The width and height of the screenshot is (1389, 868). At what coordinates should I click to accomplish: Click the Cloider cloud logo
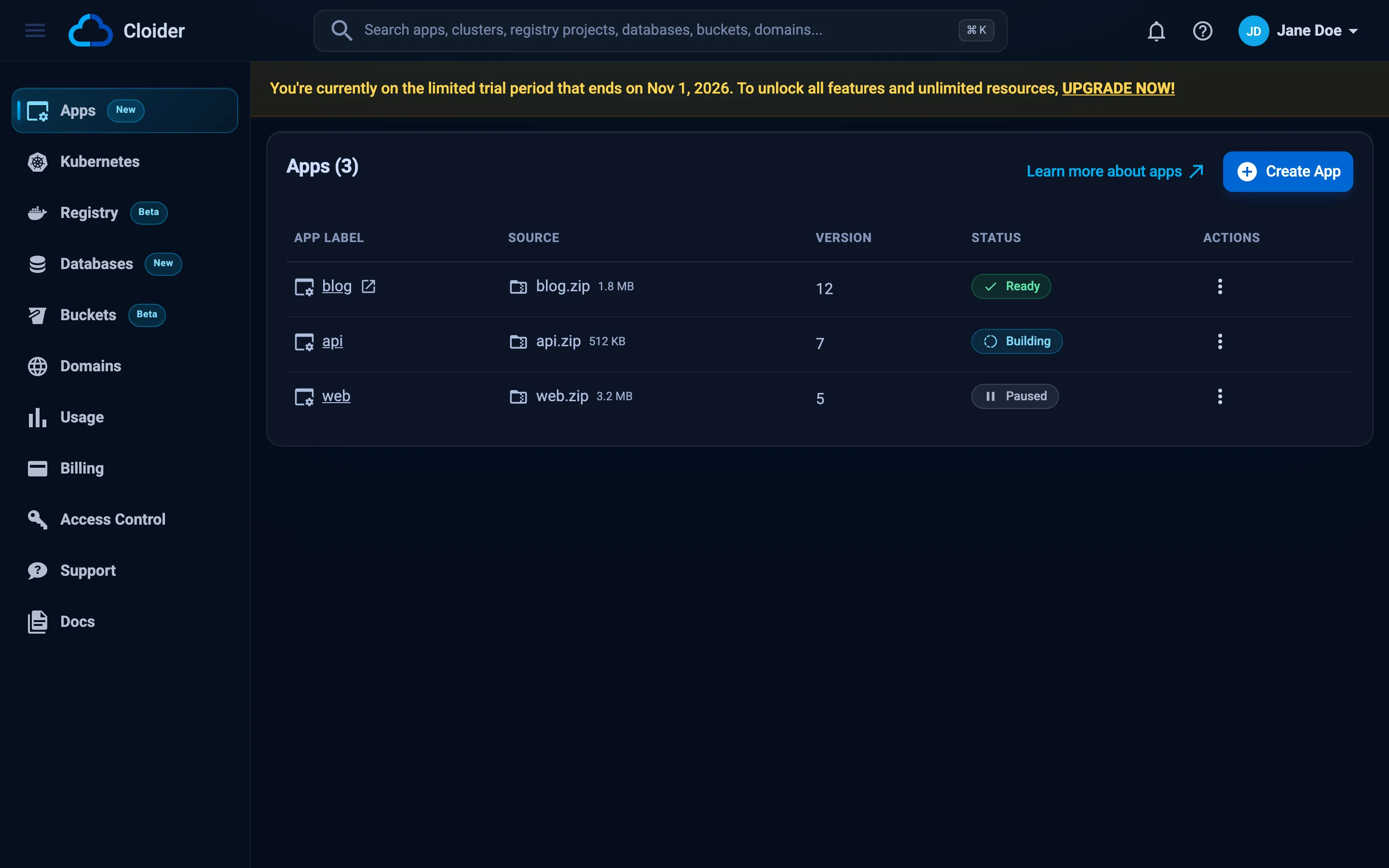click(x=90, y=30)
